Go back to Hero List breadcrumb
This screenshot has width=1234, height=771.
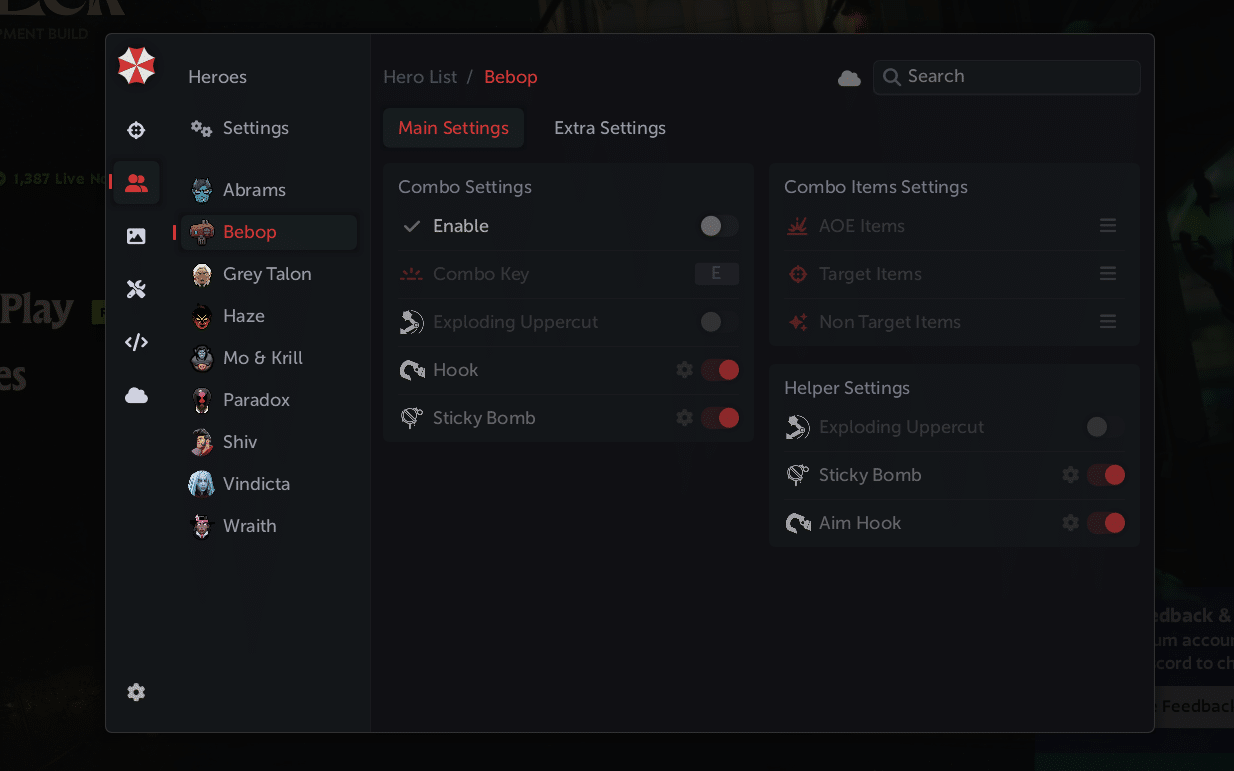point(420,77)
